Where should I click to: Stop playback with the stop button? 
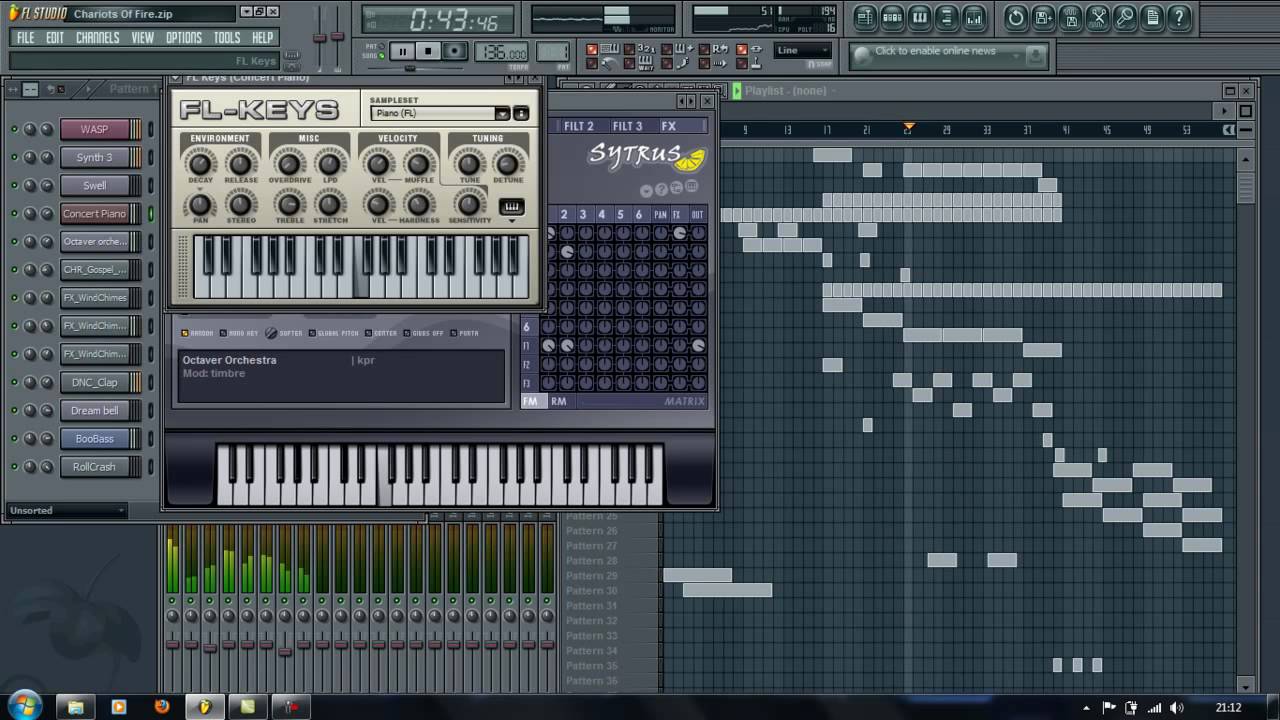(x=428, y=51)
